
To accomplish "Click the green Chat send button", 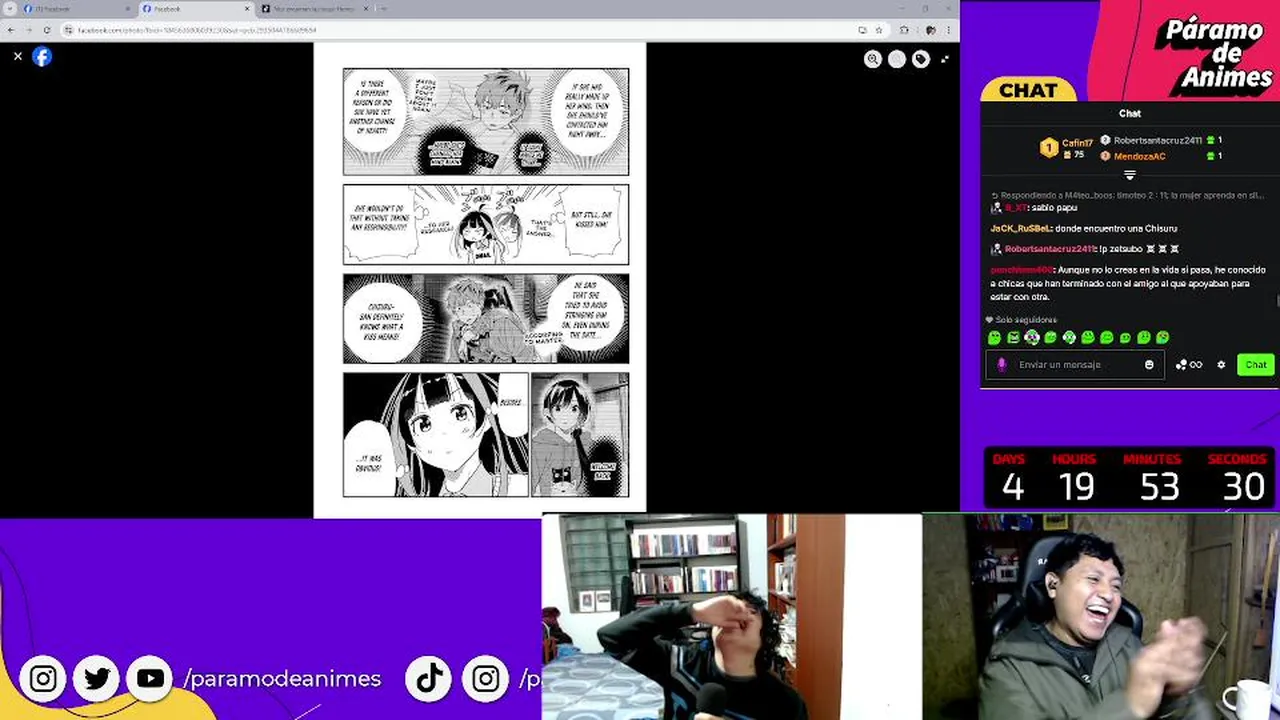I will (x=1256, y=365).
